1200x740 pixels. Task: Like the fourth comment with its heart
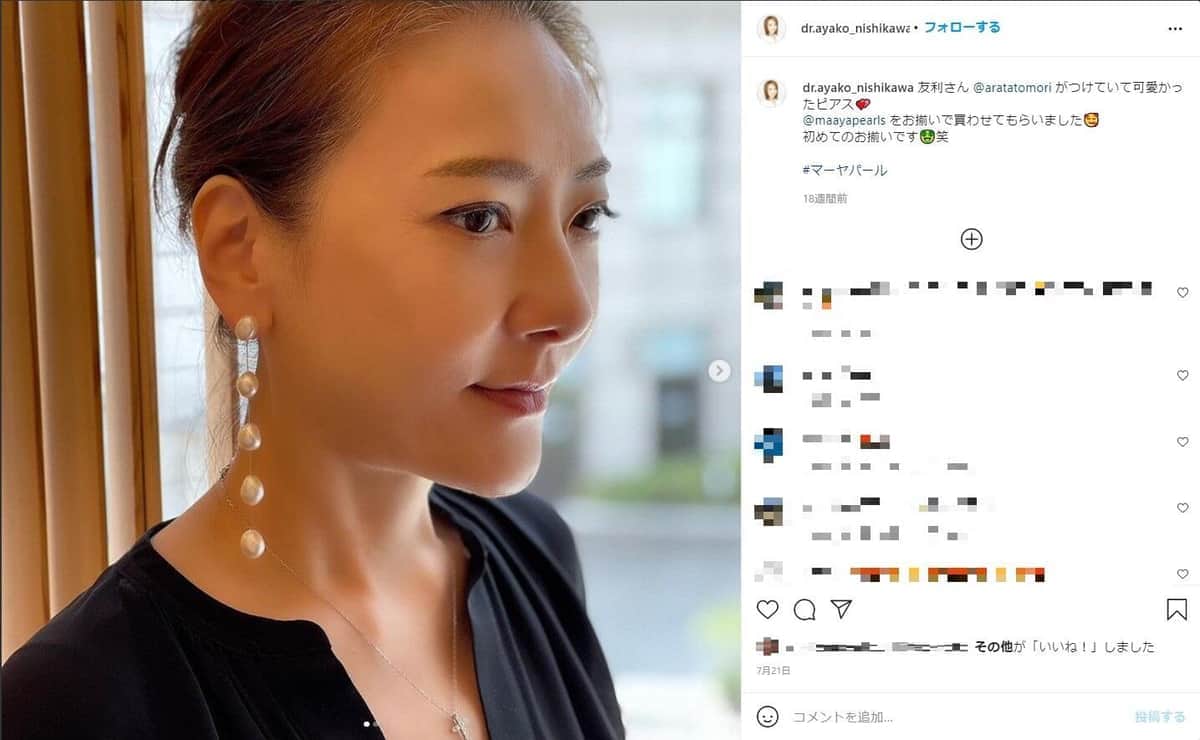pos(1182,508)
